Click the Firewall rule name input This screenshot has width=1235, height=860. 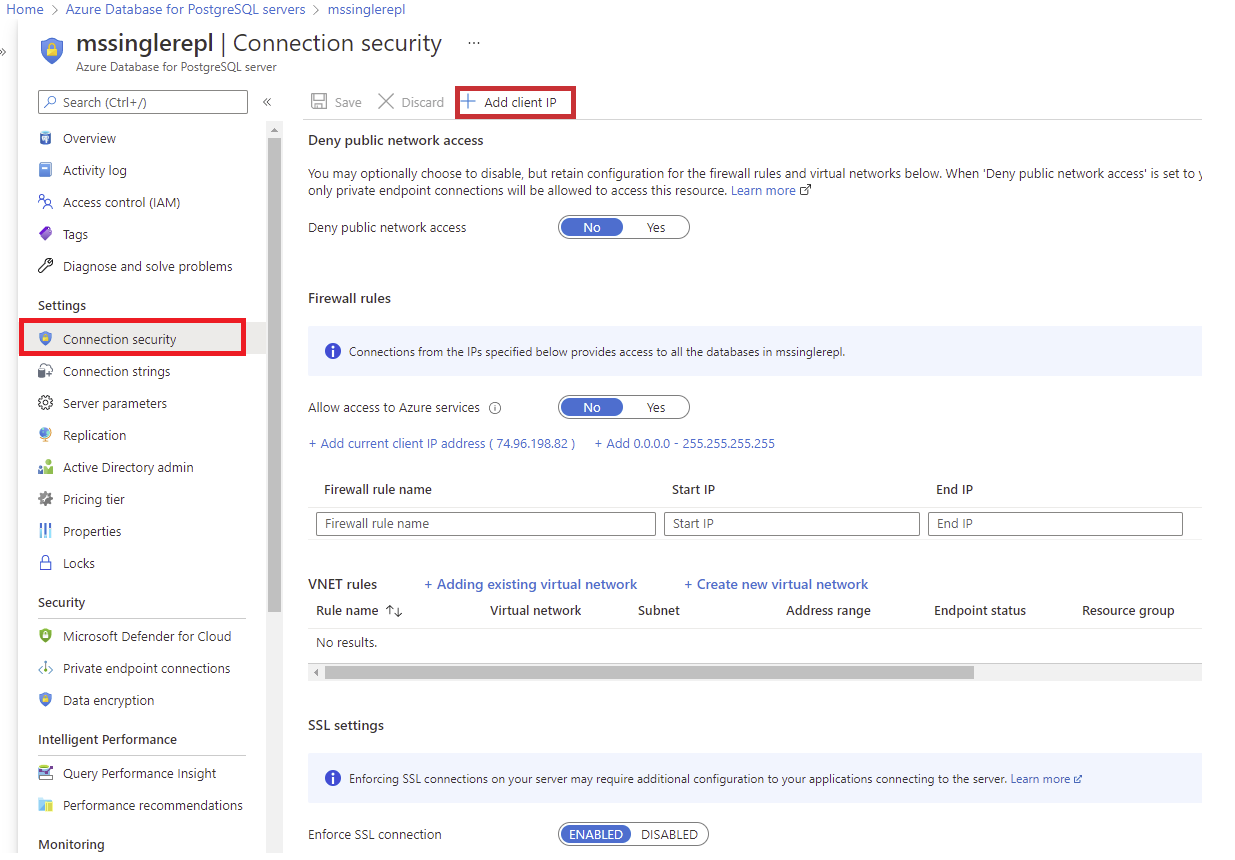point(486,524)
